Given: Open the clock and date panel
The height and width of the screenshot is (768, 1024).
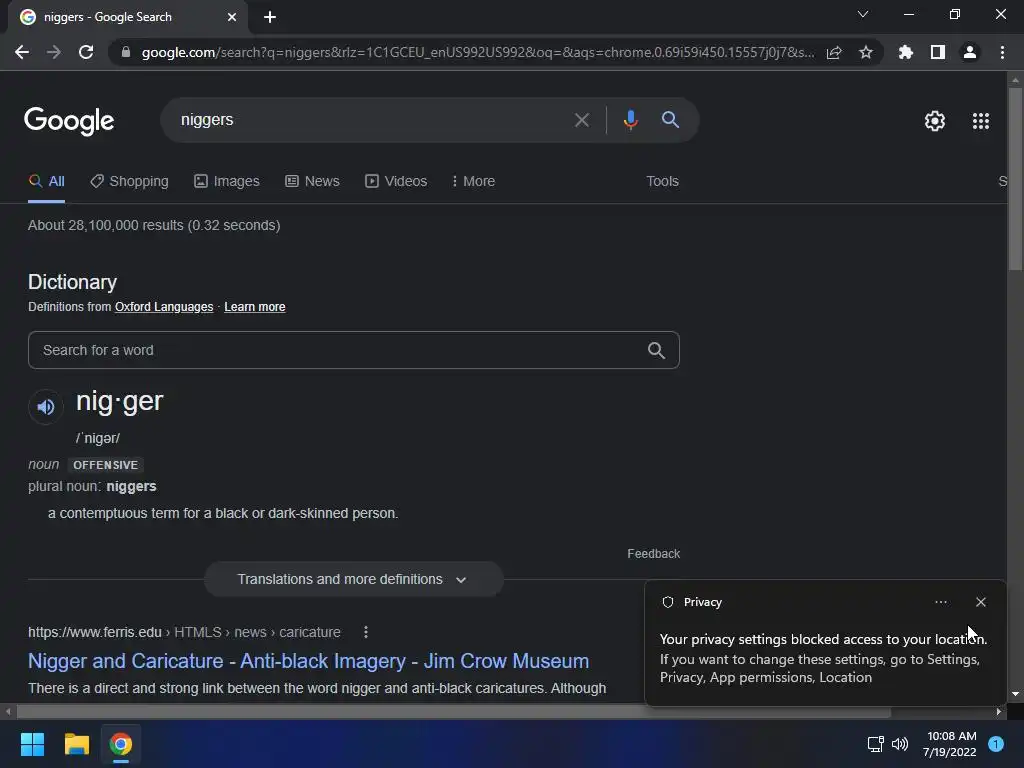Looking at the screenshot, I should (x=950, y=744).
